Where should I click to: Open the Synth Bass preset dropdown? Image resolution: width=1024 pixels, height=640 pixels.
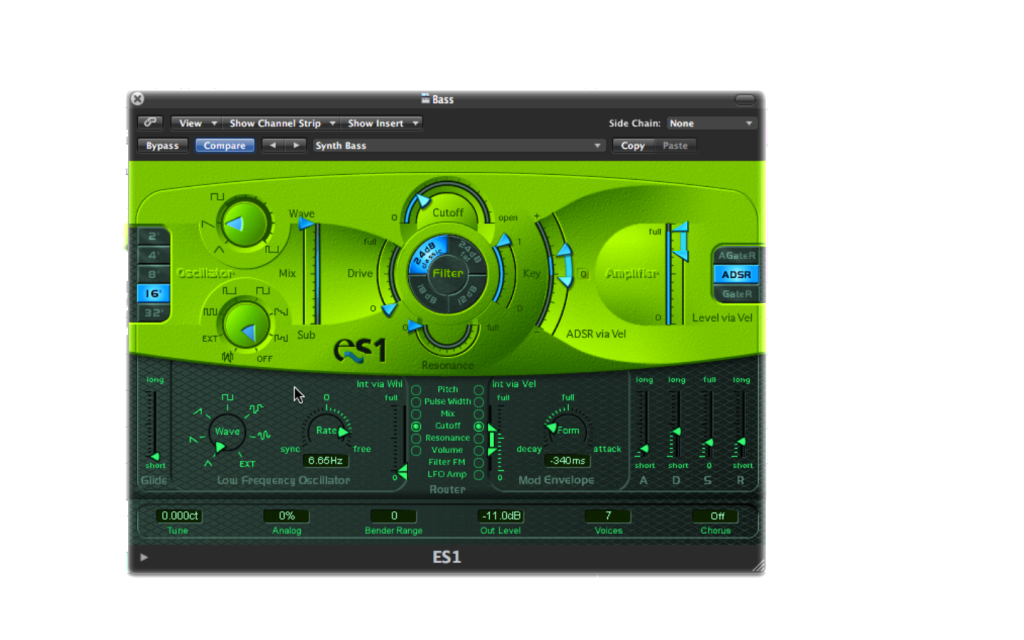tap(458, 145)
